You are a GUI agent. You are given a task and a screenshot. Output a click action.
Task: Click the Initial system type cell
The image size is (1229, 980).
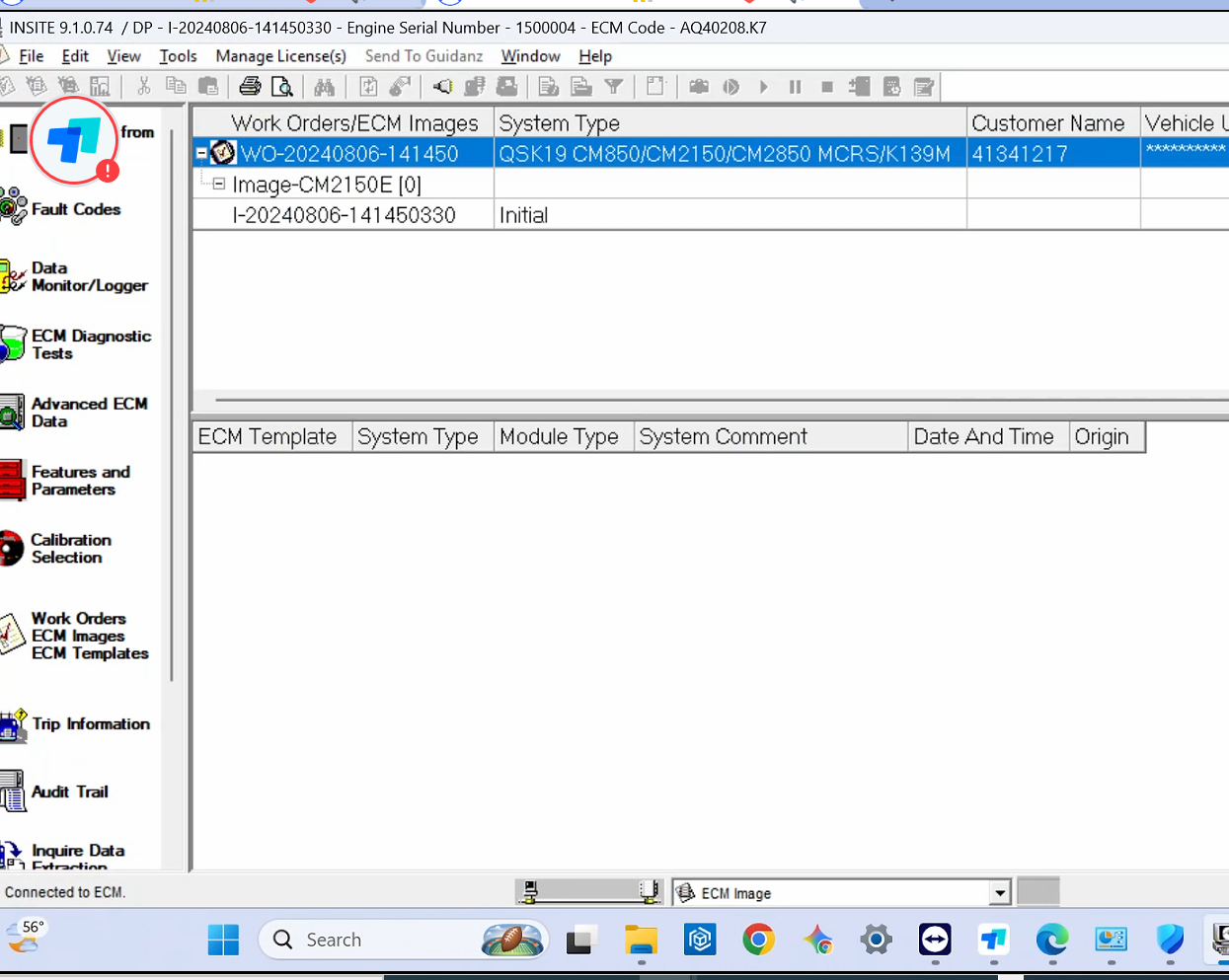(730, 215)
